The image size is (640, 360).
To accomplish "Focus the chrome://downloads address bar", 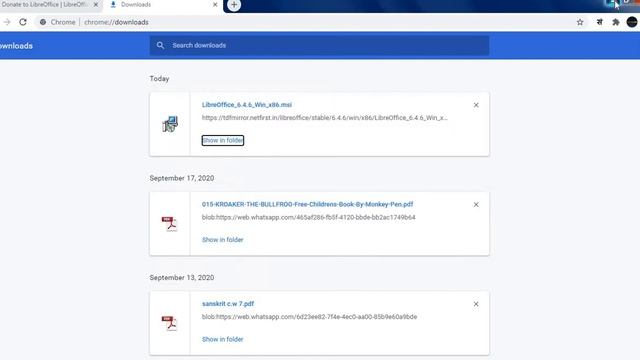I will (306, 22).
